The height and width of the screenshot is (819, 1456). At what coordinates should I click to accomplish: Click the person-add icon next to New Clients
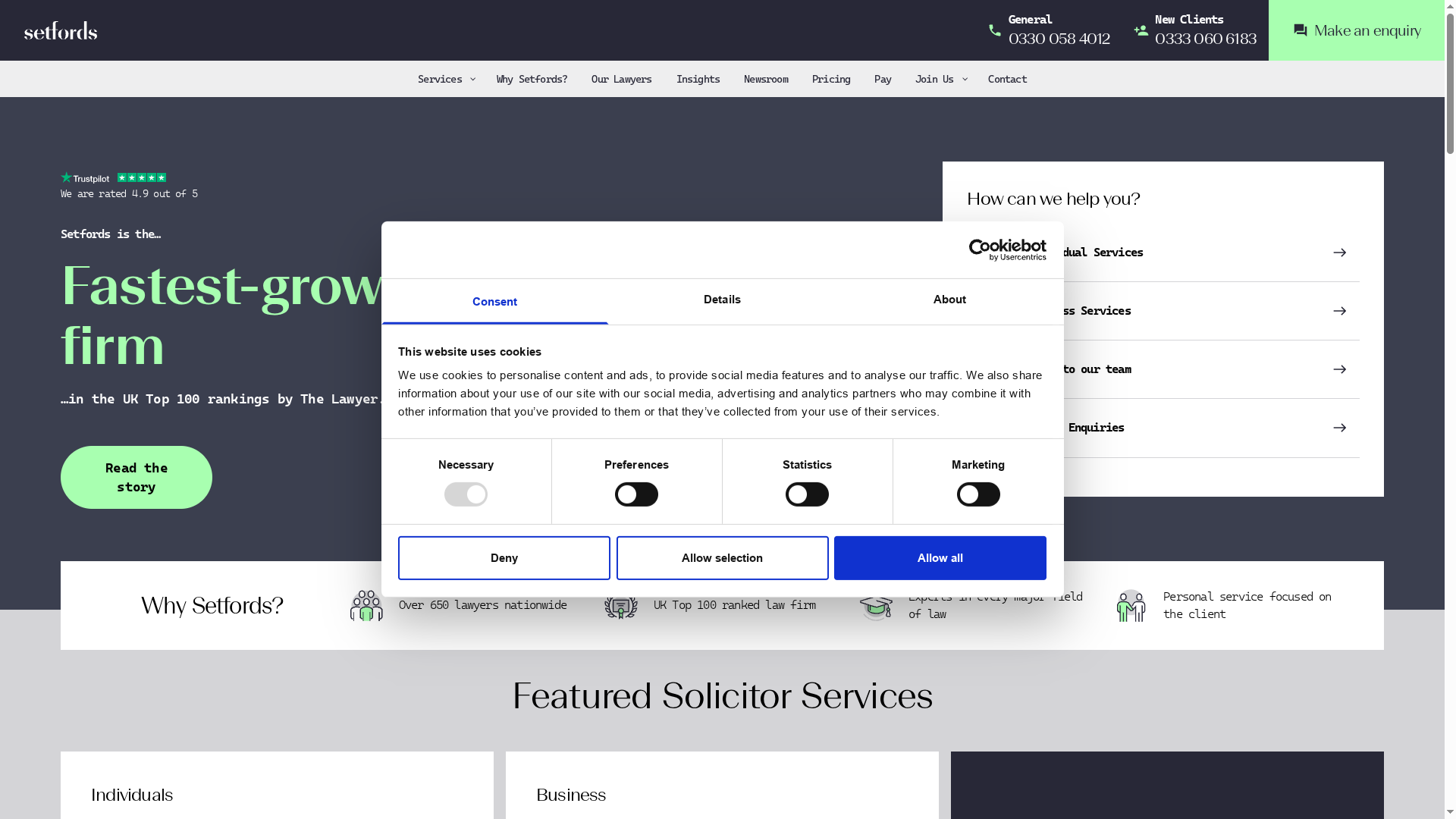click(x=1141, y=30)
